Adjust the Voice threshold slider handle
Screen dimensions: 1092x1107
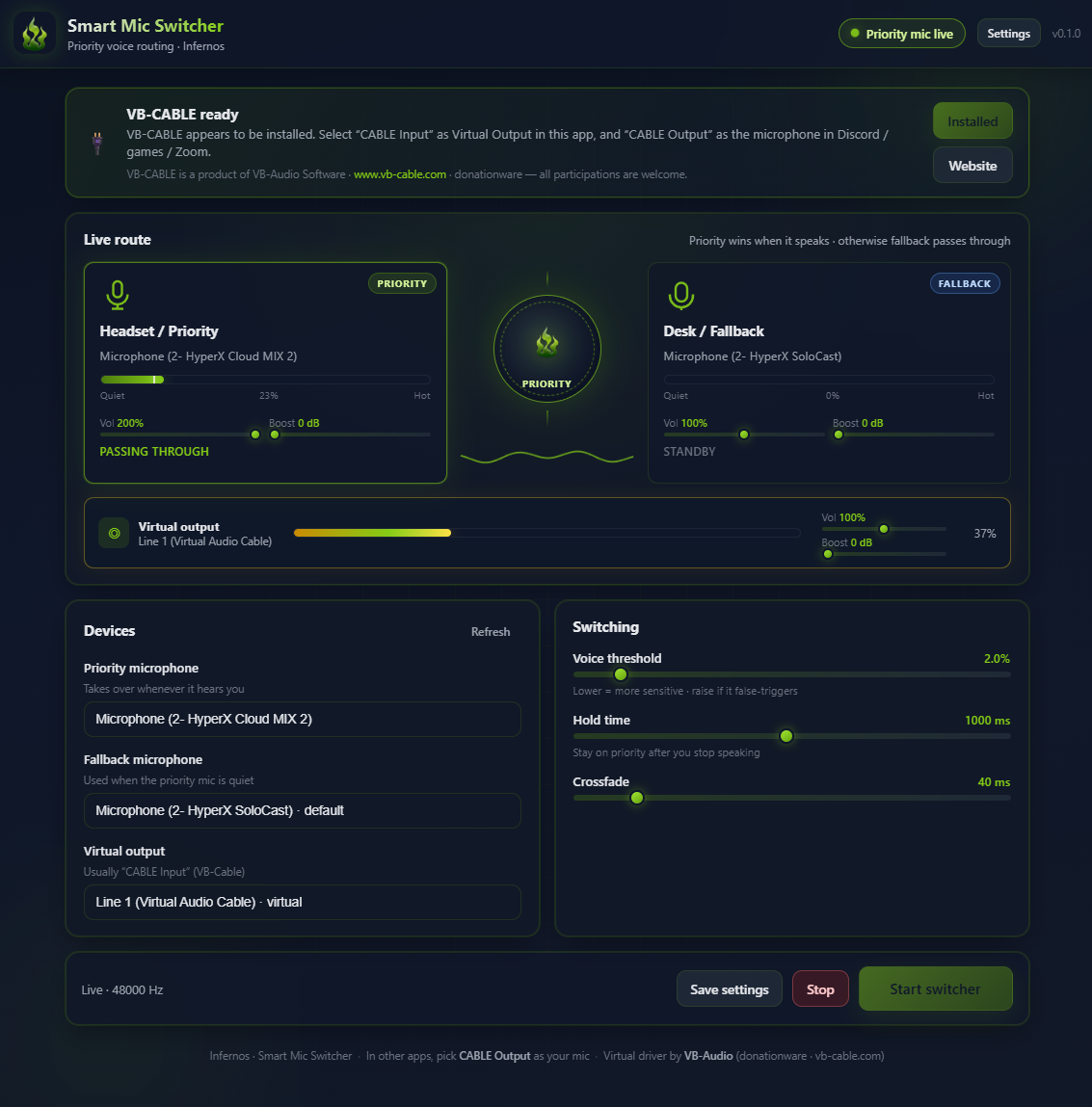pos(620,674)
